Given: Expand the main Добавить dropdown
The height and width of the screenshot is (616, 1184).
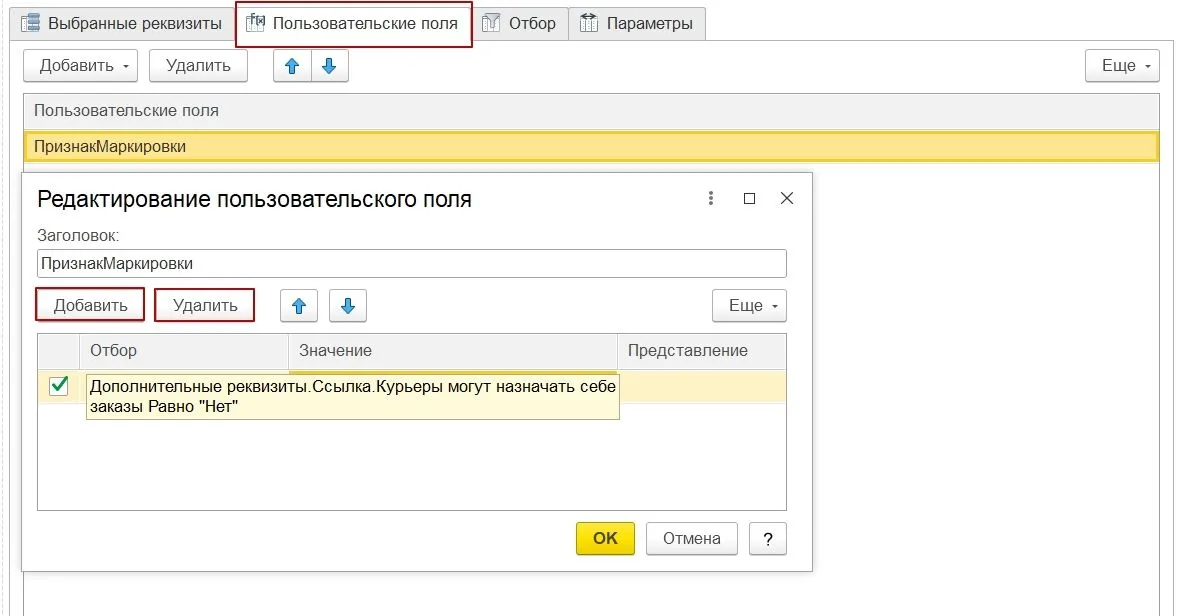Looking at the screenshot, I should click(86, 66).
